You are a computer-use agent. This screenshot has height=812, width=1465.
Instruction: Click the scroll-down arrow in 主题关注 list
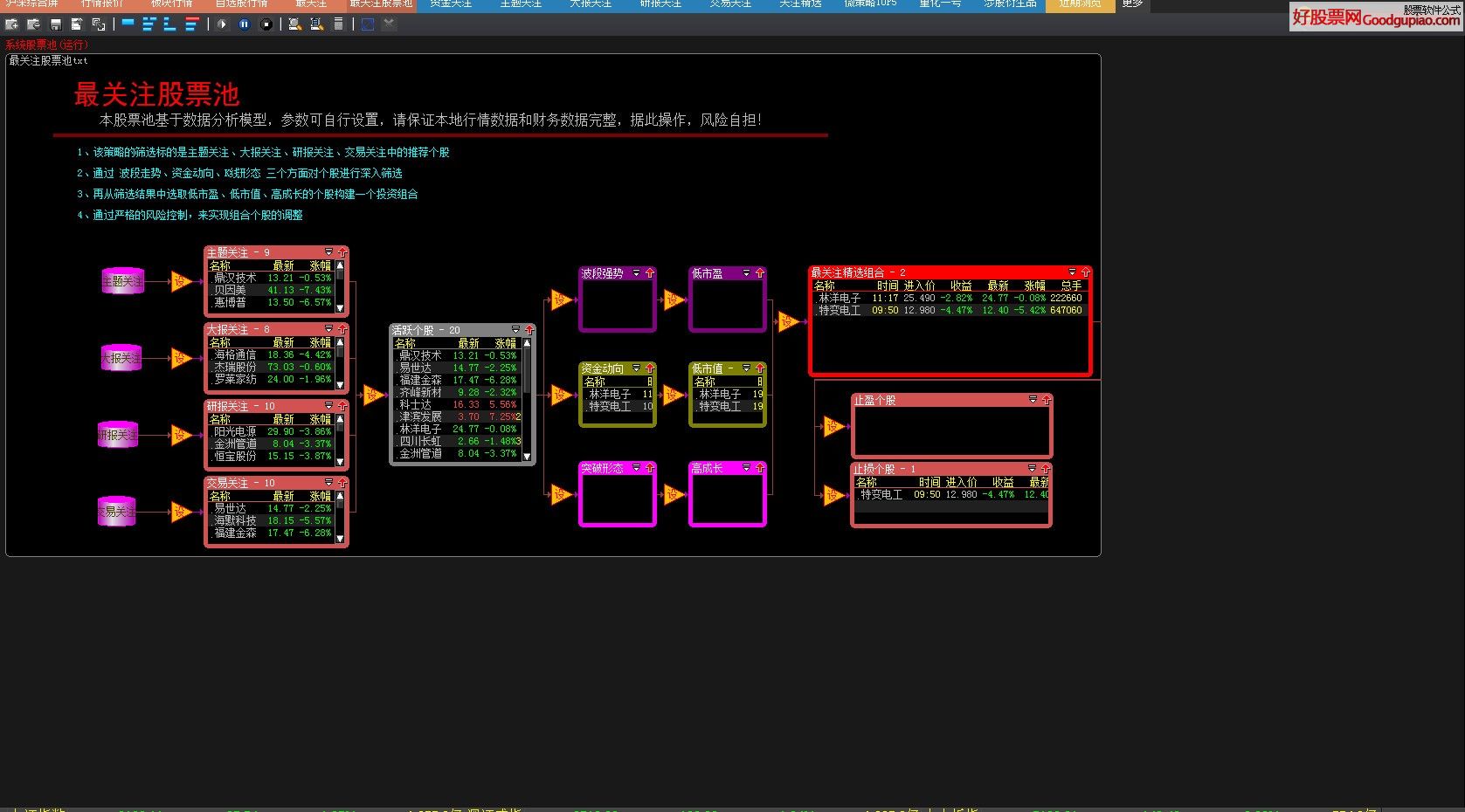340,308
